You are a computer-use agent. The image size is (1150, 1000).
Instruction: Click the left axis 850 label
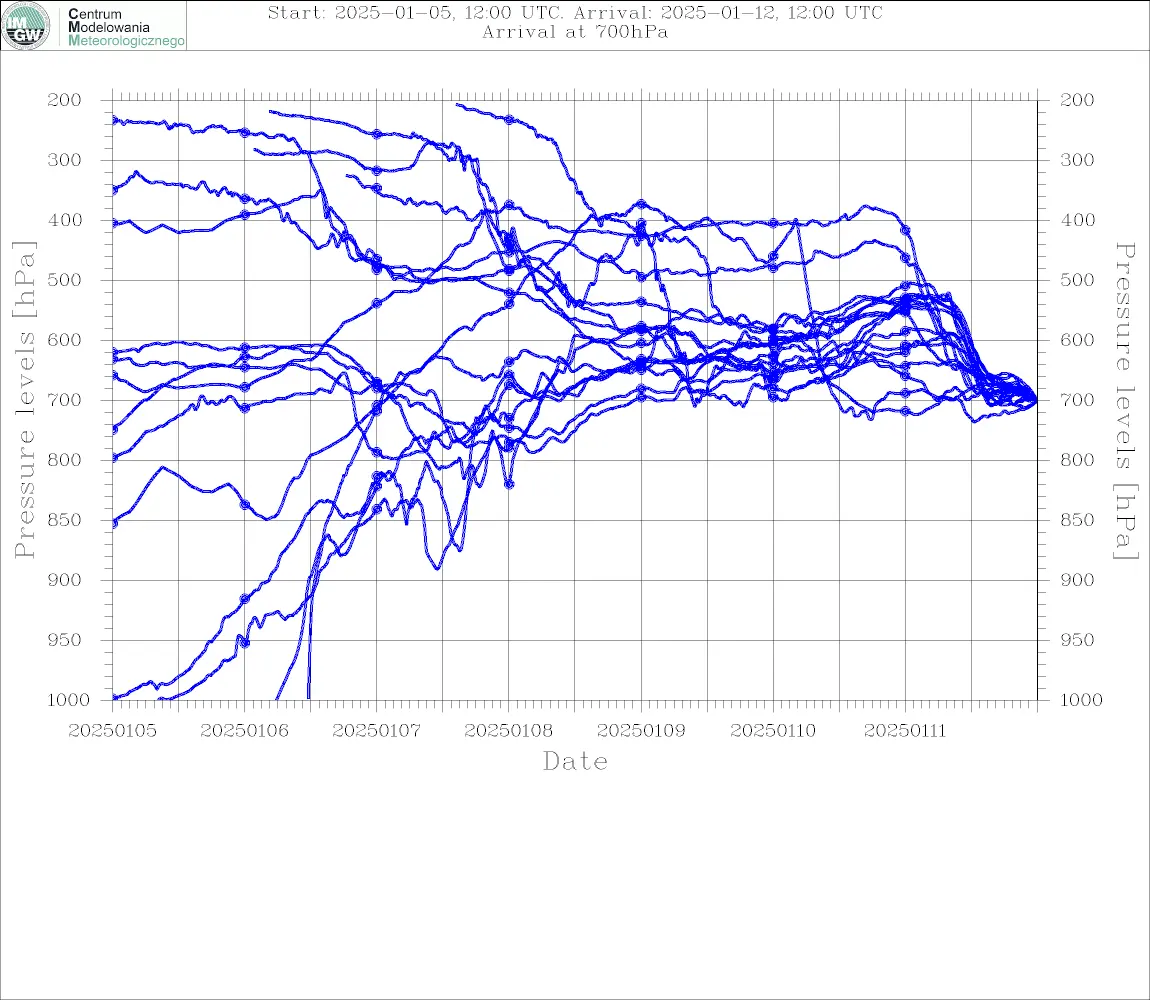coord(65,520)
